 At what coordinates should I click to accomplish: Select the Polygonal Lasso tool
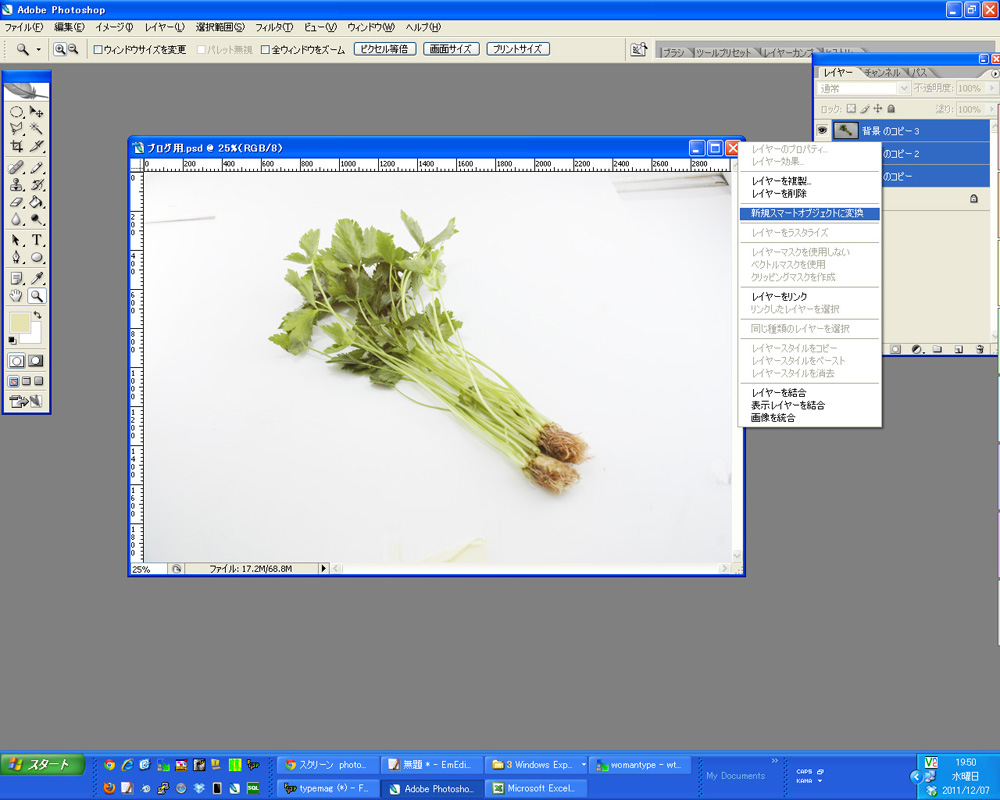(x=17, y=129)
